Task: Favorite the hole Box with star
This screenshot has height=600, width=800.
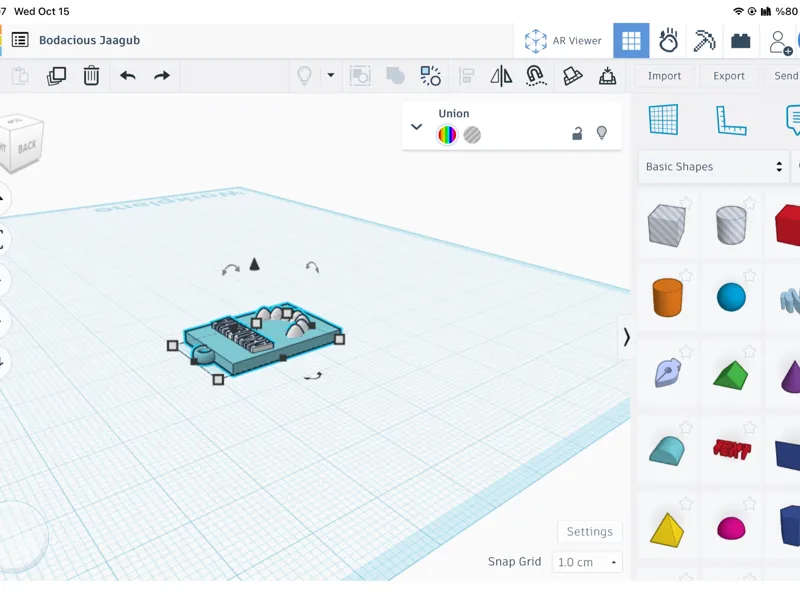Action: point(686,203)
